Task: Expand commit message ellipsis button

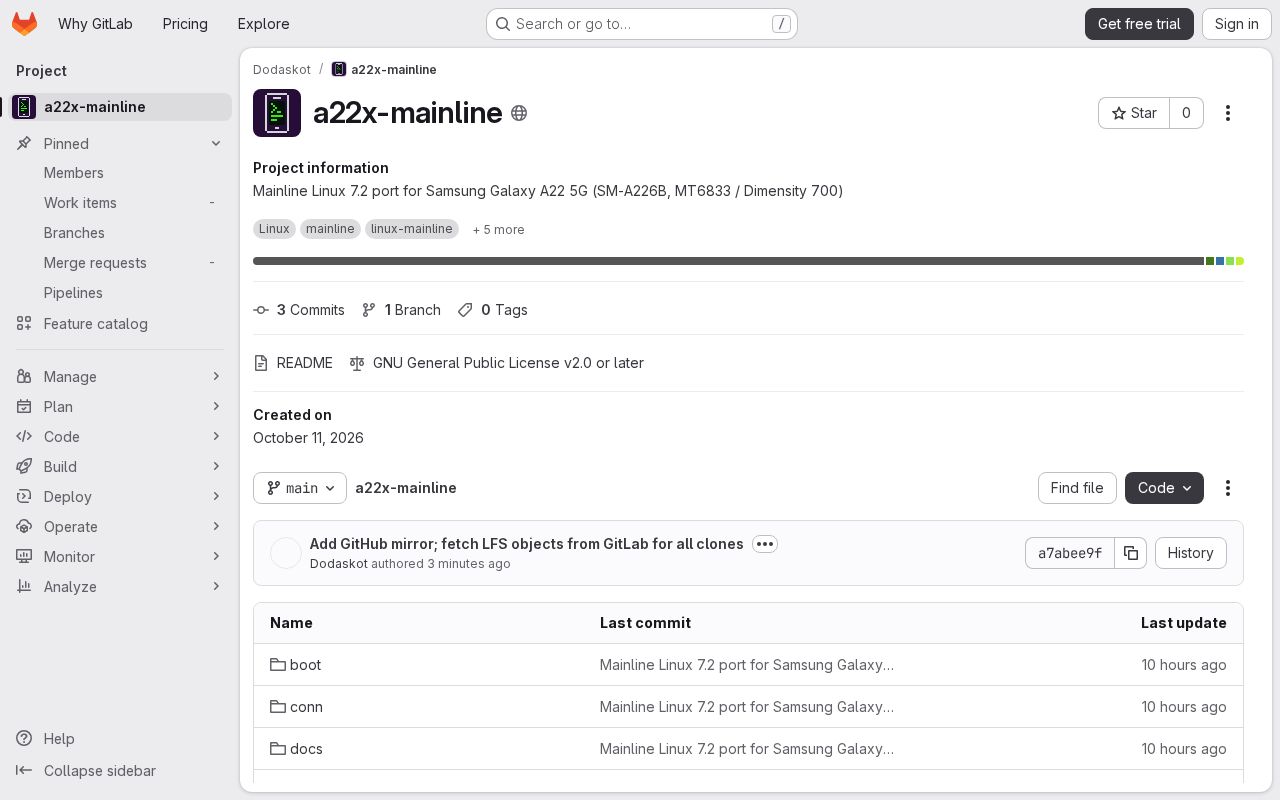Action: (765, 544)
